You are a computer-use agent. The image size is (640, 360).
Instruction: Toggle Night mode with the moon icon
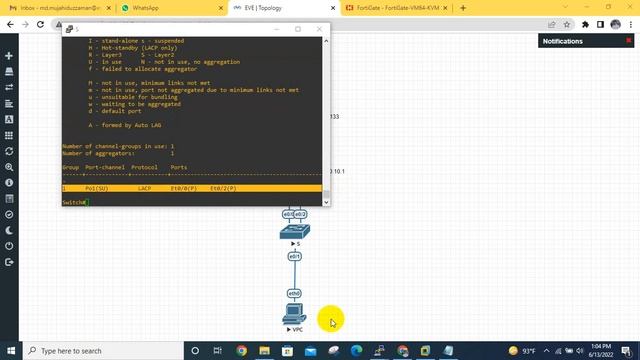pyautogui.click(x=9, y=230)
